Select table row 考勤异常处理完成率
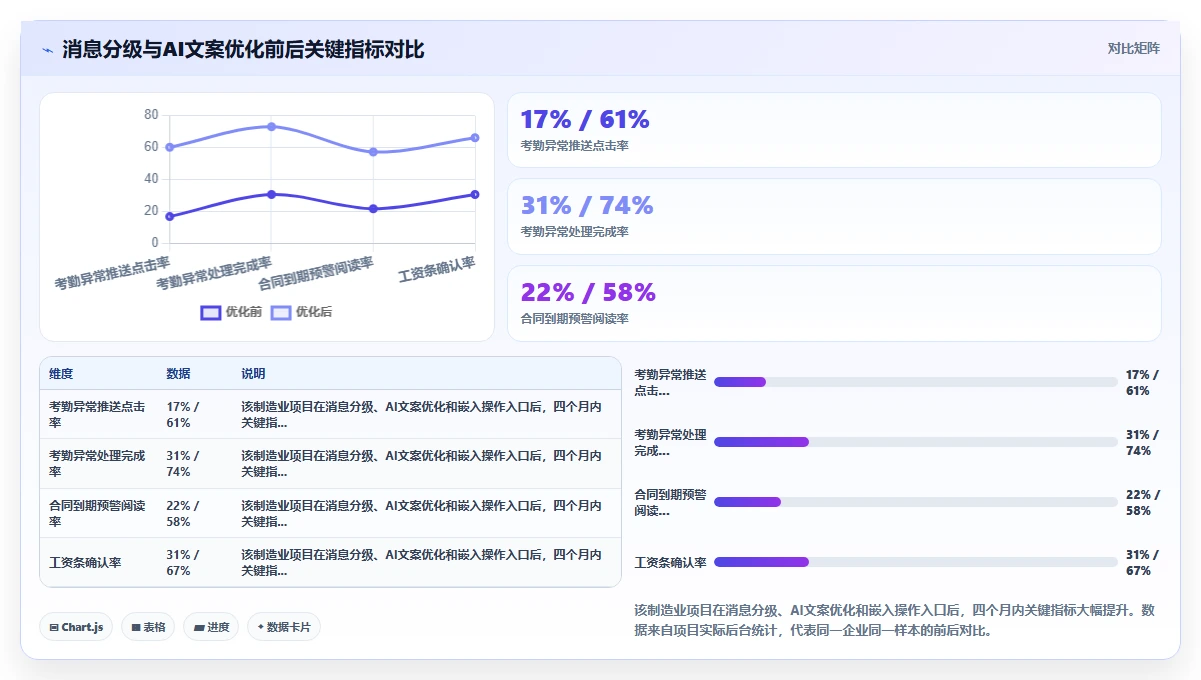This screenshot has width=1201, height=680. pos(330,464)
